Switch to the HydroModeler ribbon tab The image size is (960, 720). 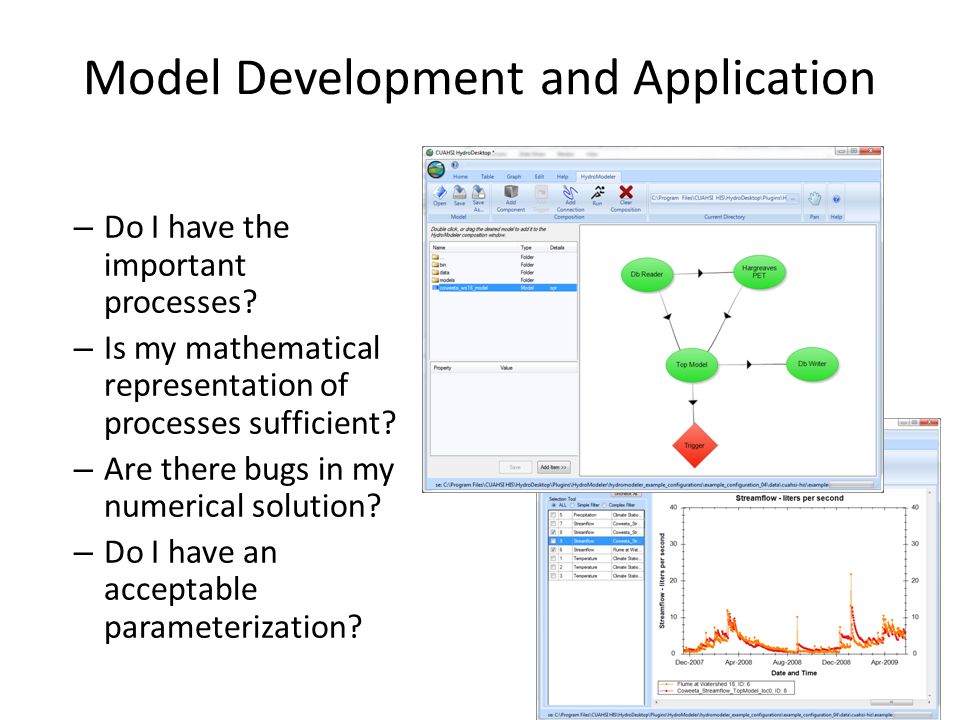pos(598,176)
